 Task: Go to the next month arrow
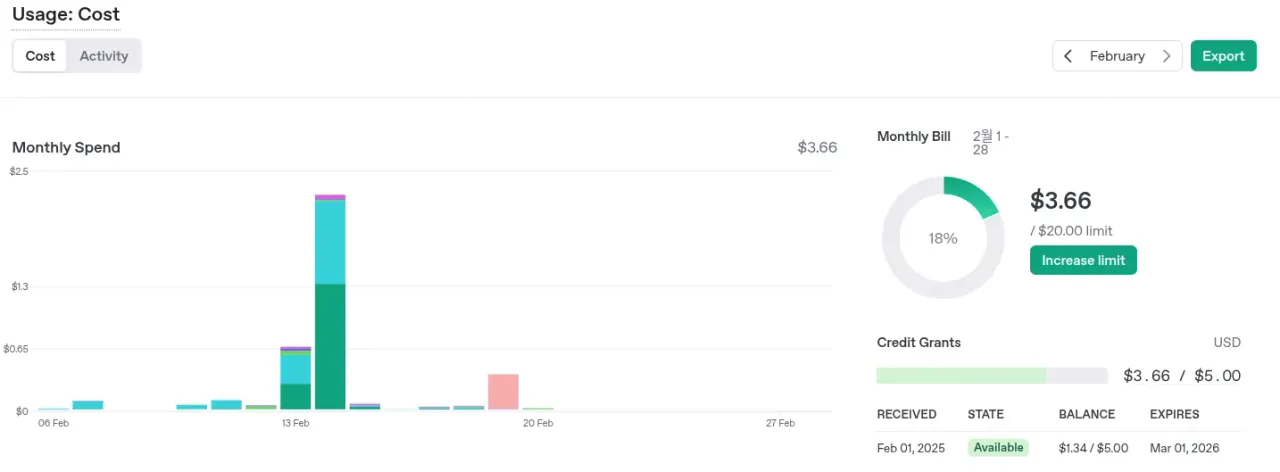pos(1166,56)
